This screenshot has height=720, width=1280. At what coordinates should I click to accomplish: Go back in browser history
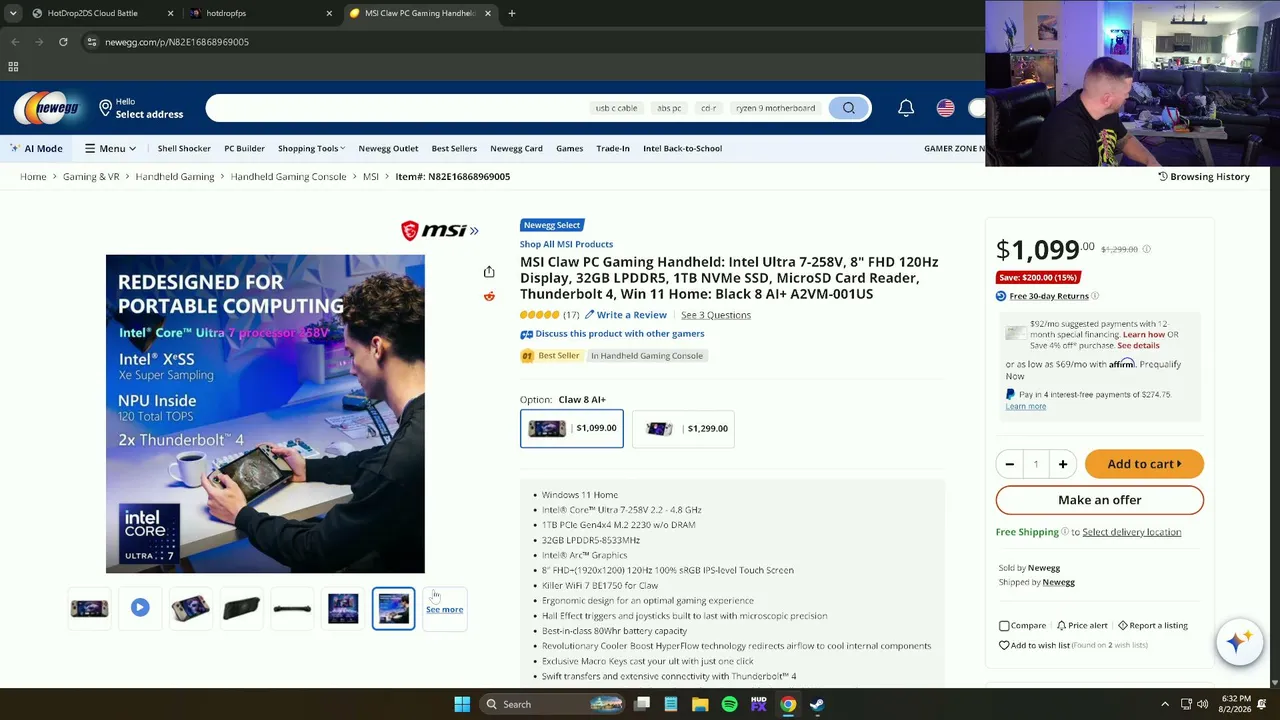15,42
